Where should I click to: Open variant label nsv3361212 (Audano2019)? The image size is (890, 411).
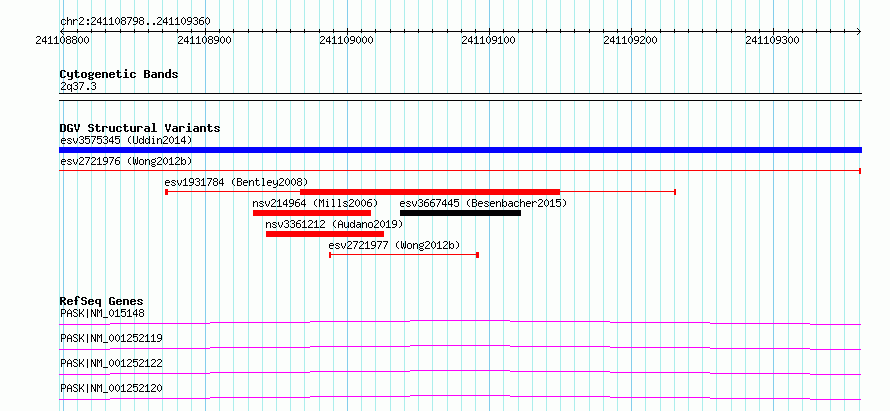pyautogui.click(x=334, y=224)
